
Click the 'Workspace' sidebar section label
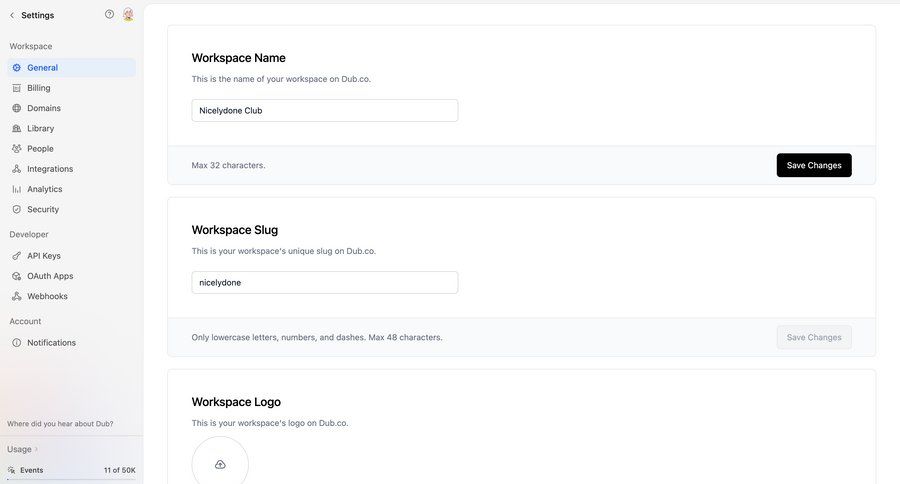pos(30,47)
